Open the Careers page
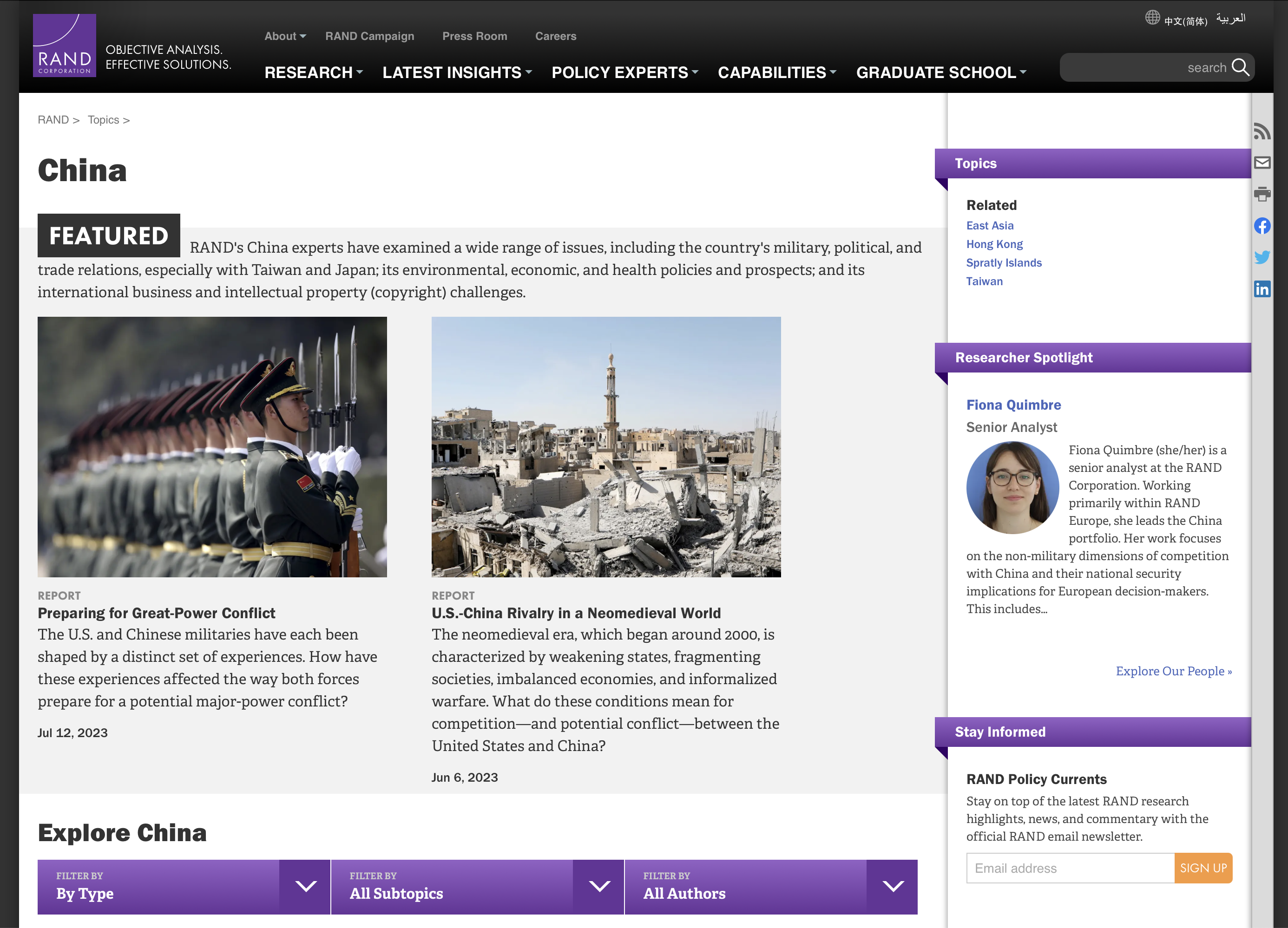The width and height of the screenshot is (1288, 928). click(x=555, y=36)
